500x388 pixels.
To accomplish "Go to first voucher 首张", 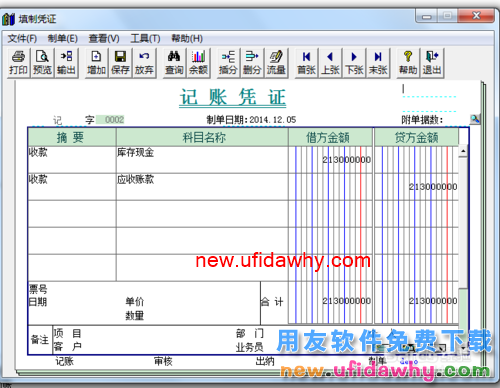I will (306, 63).
